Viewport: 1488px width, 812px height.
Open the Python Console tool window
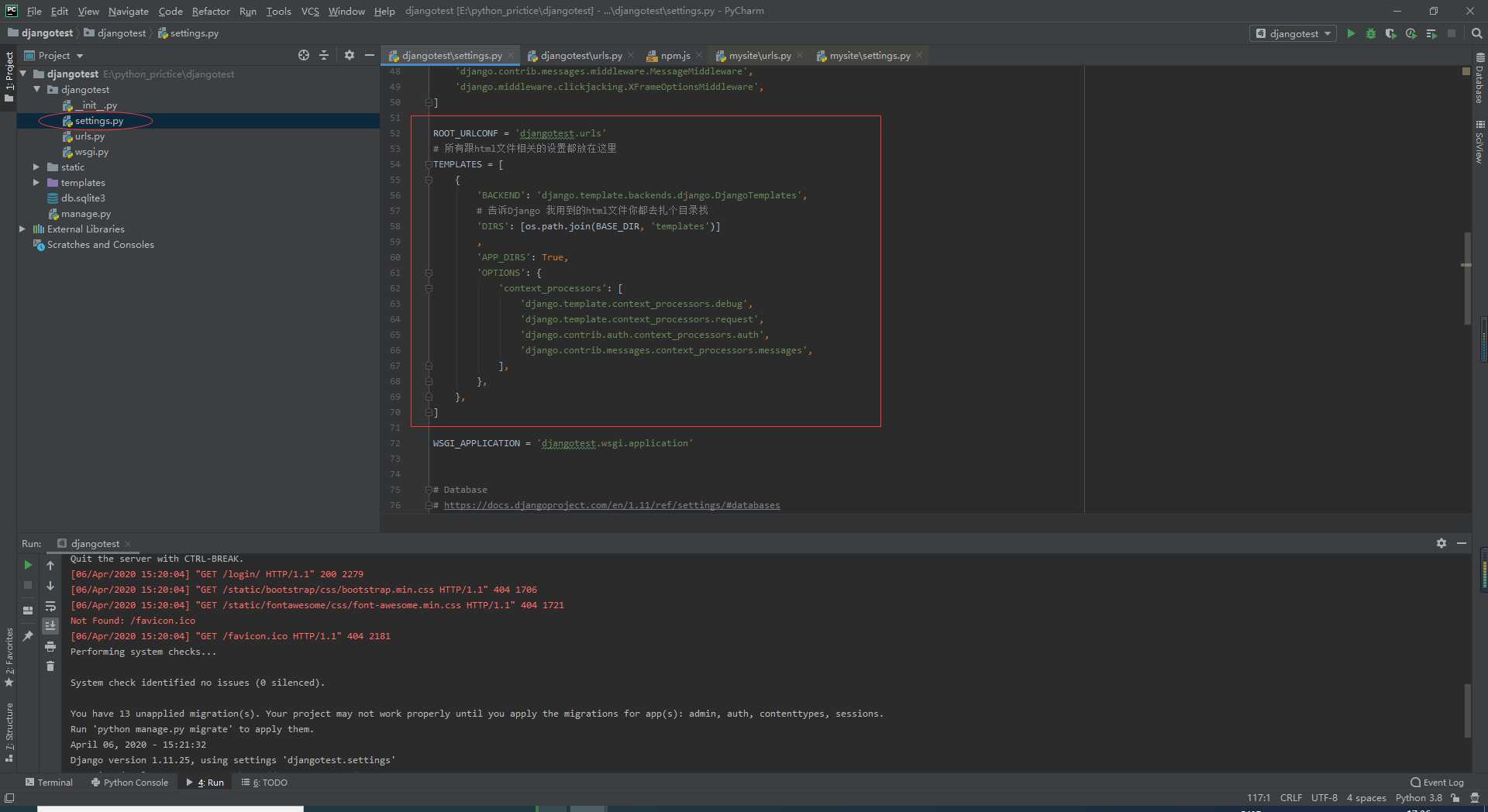(x=129, y=783)
